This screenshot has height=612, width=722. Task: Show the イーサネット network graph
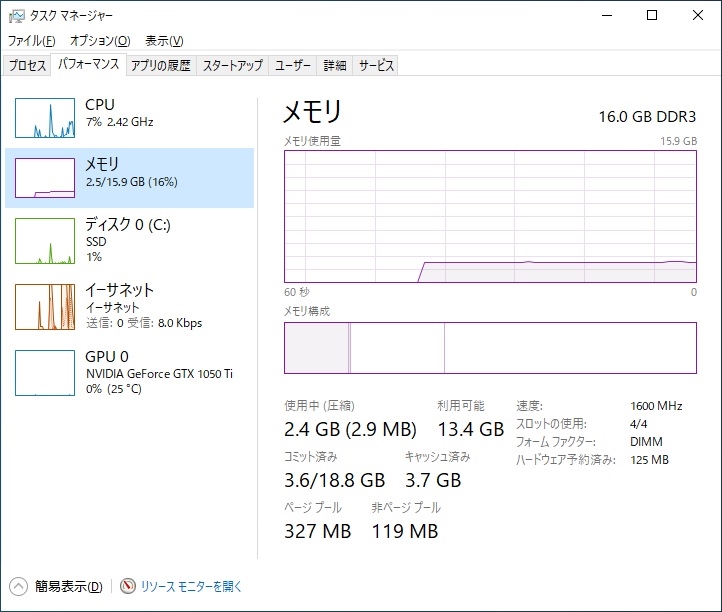(45, 307)
